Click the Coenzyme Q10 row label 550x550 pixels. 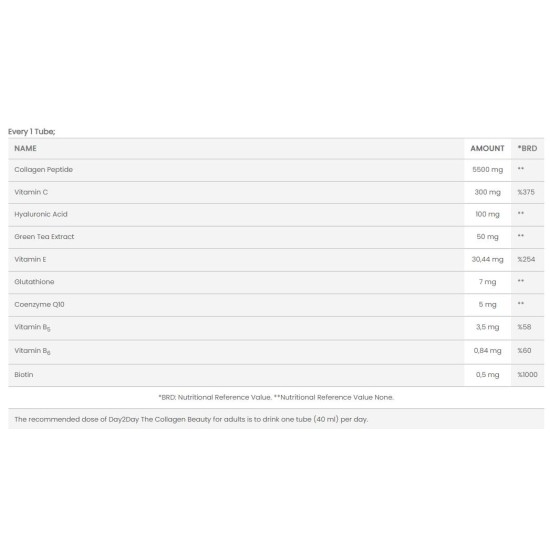(x=39, y=304)
